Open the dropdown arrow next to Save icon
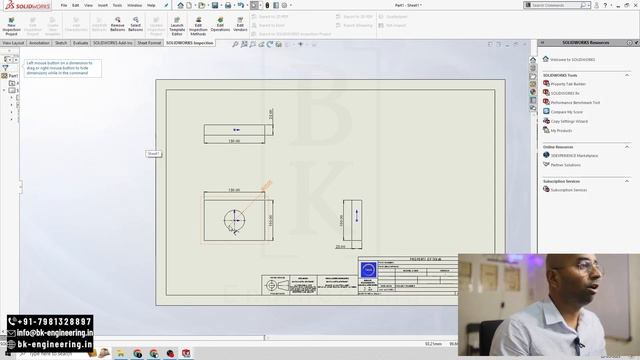This screenshot has width=640, height=360. (x=220, y=5)
